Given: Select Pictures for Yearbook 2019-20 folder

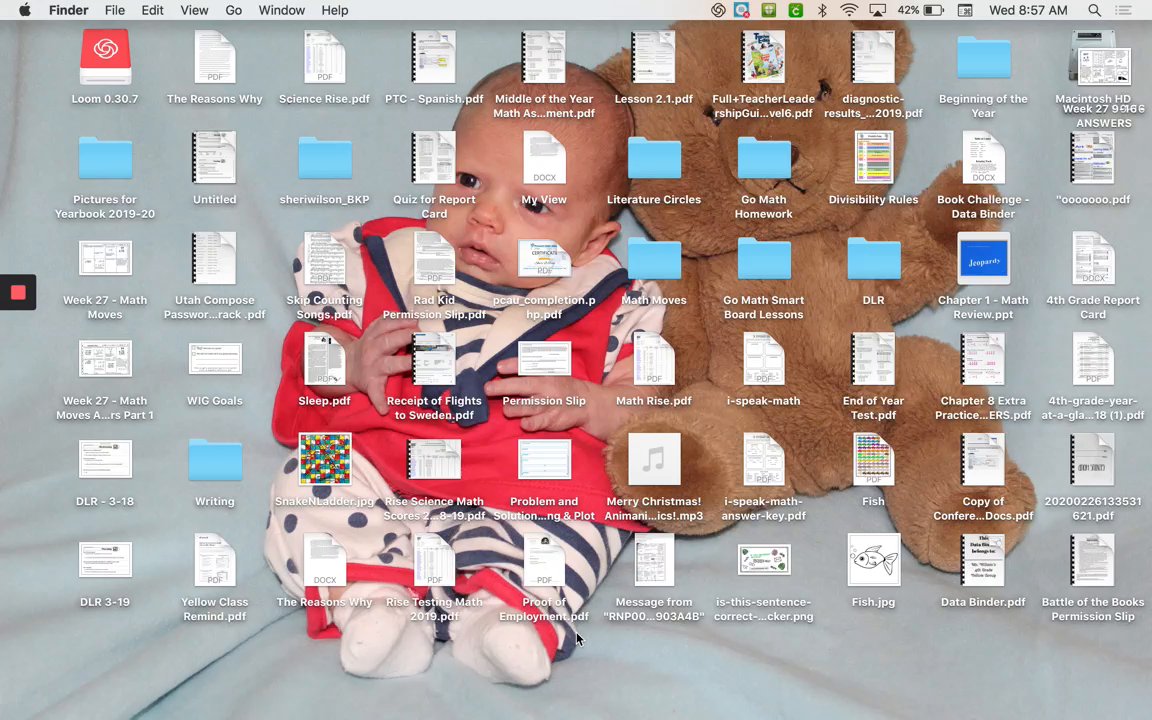Looking at the screenshot, I should tap(105, 158).
